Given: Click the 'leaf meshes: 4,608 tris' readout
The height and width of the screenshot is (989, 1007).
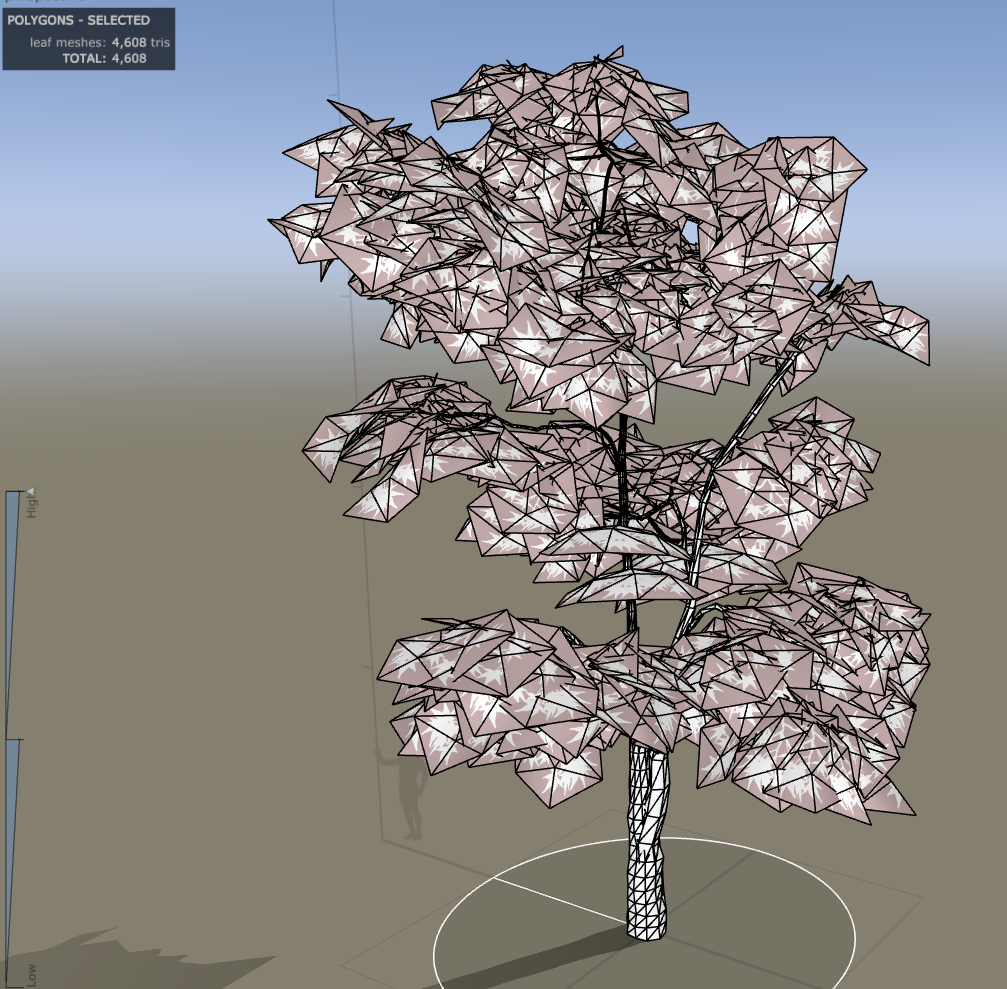Looking at the screenshot, I should pyautogui.click(x=100, y=42).
